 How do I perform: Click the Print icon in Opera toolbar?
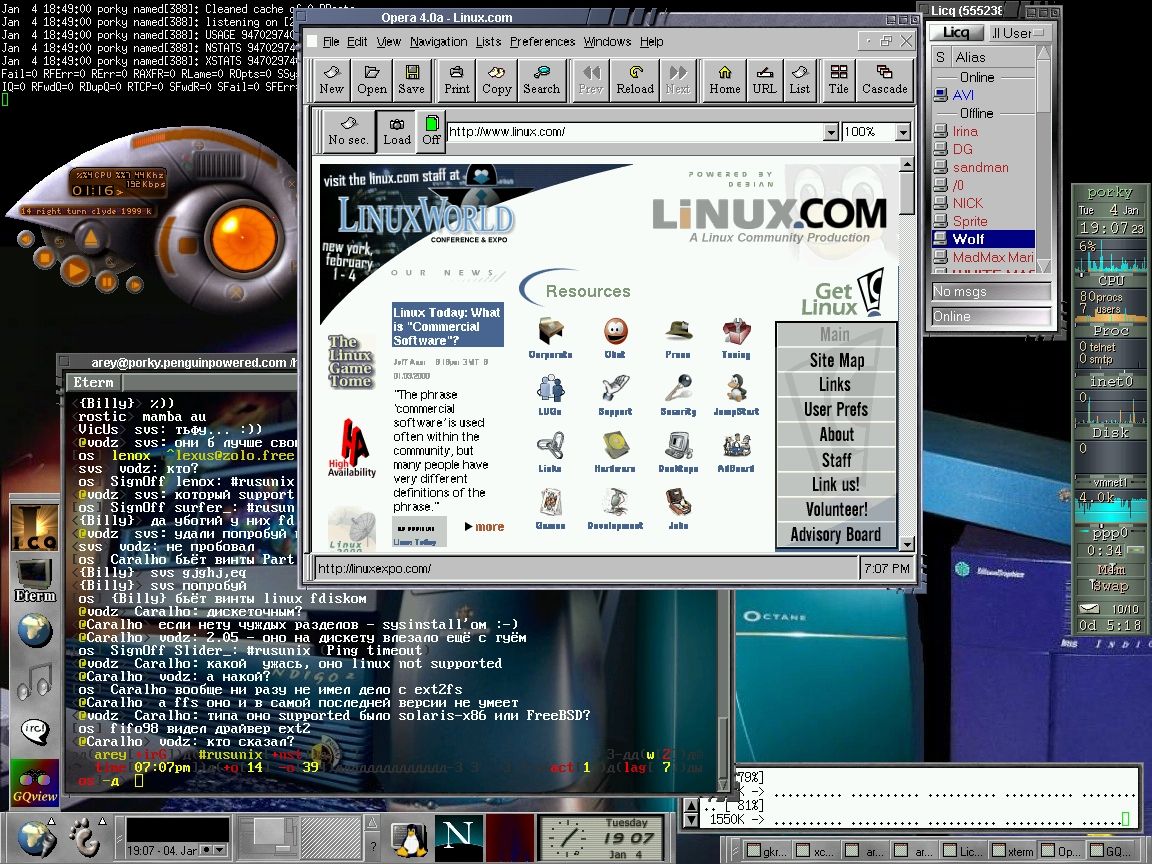tap(457, 79)
